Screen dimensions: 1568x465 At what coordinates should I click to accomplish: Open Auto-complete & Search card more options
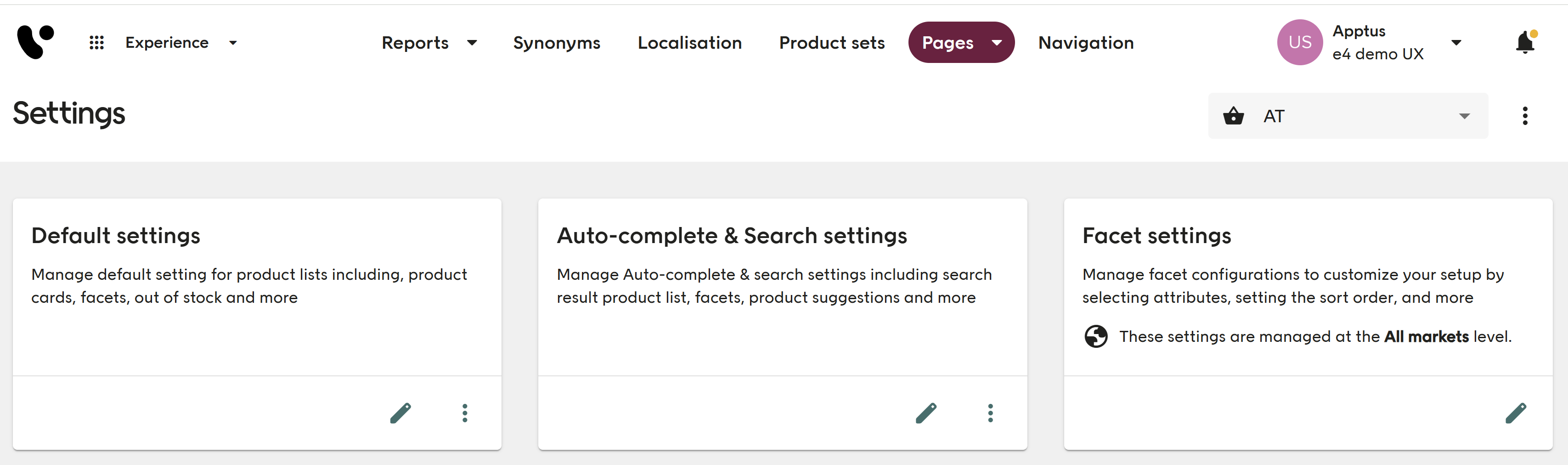990,413
